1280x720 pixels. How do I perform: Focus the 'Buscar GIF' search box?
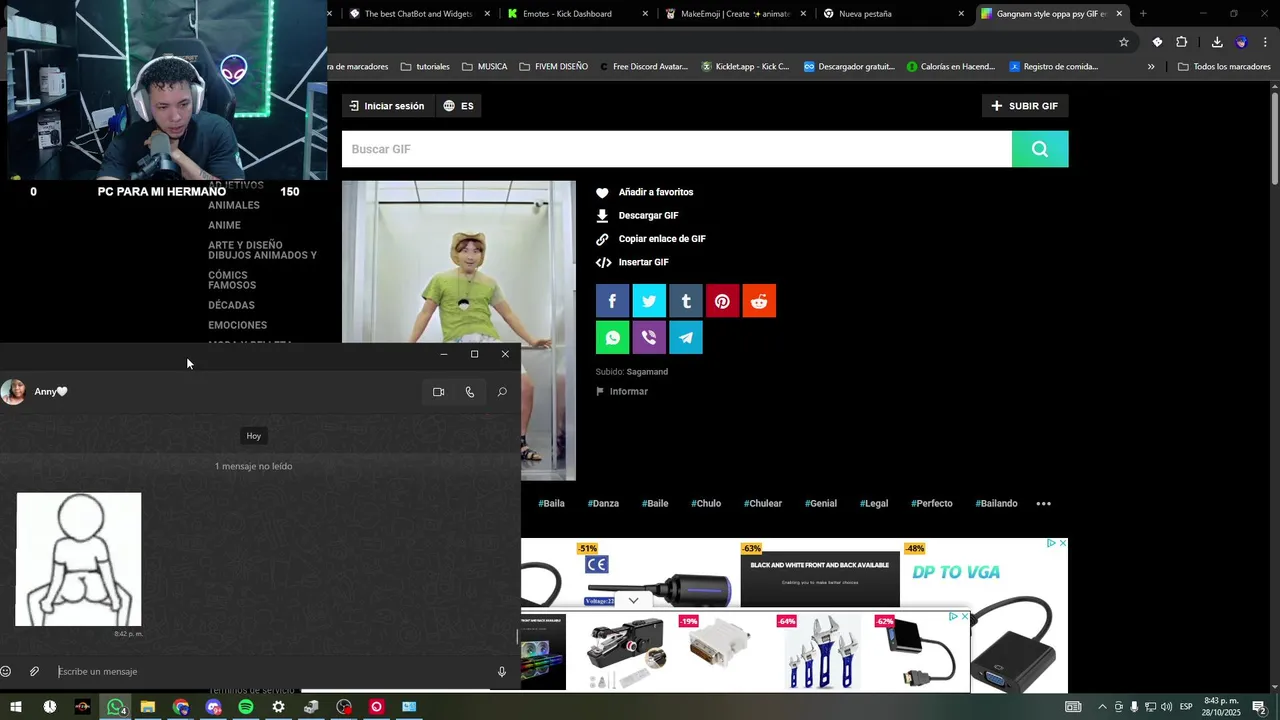tap(677, 149)
